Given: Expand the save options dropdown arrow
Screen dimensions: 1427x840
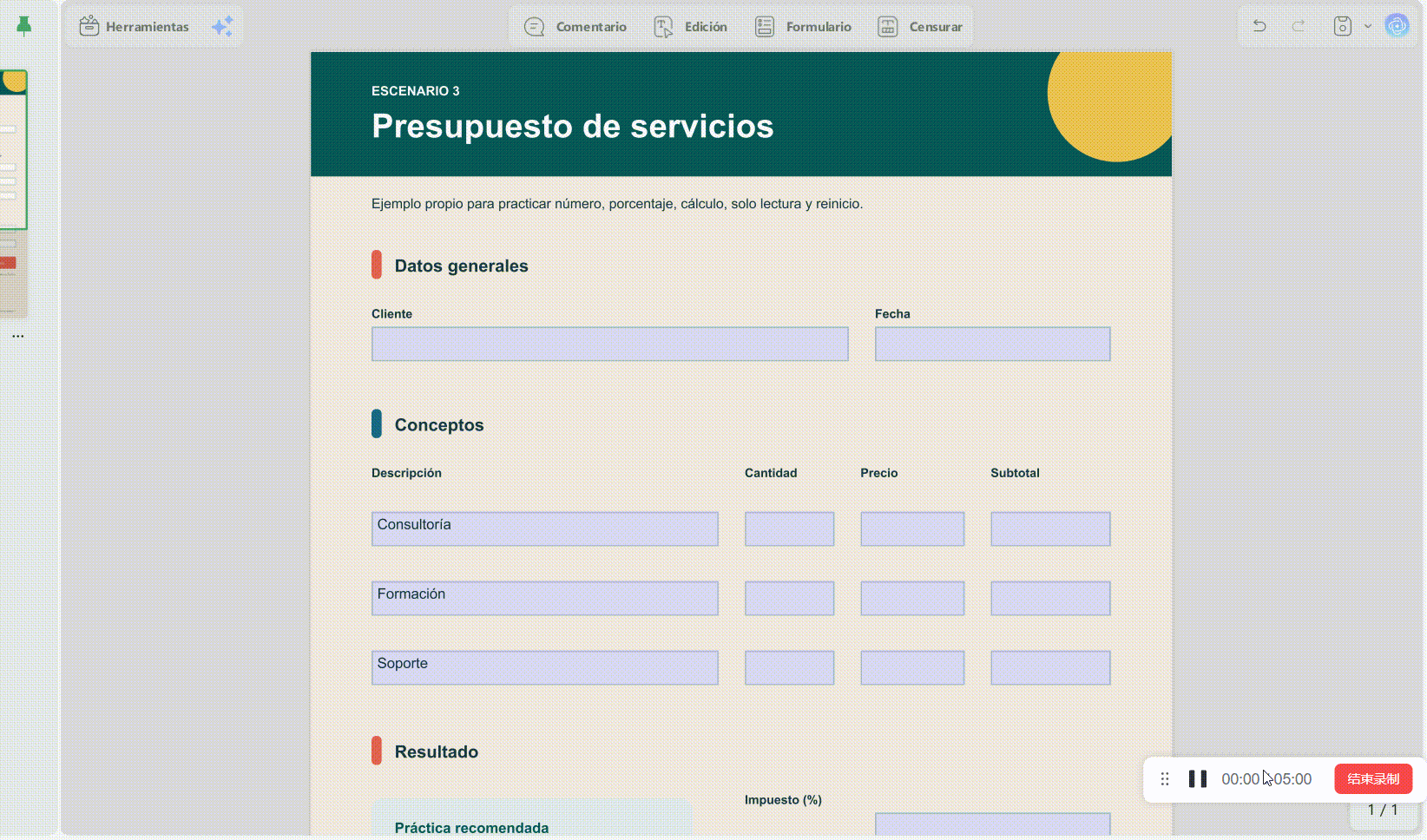Looking at the screenshot, I should (x=1368, y=26).
